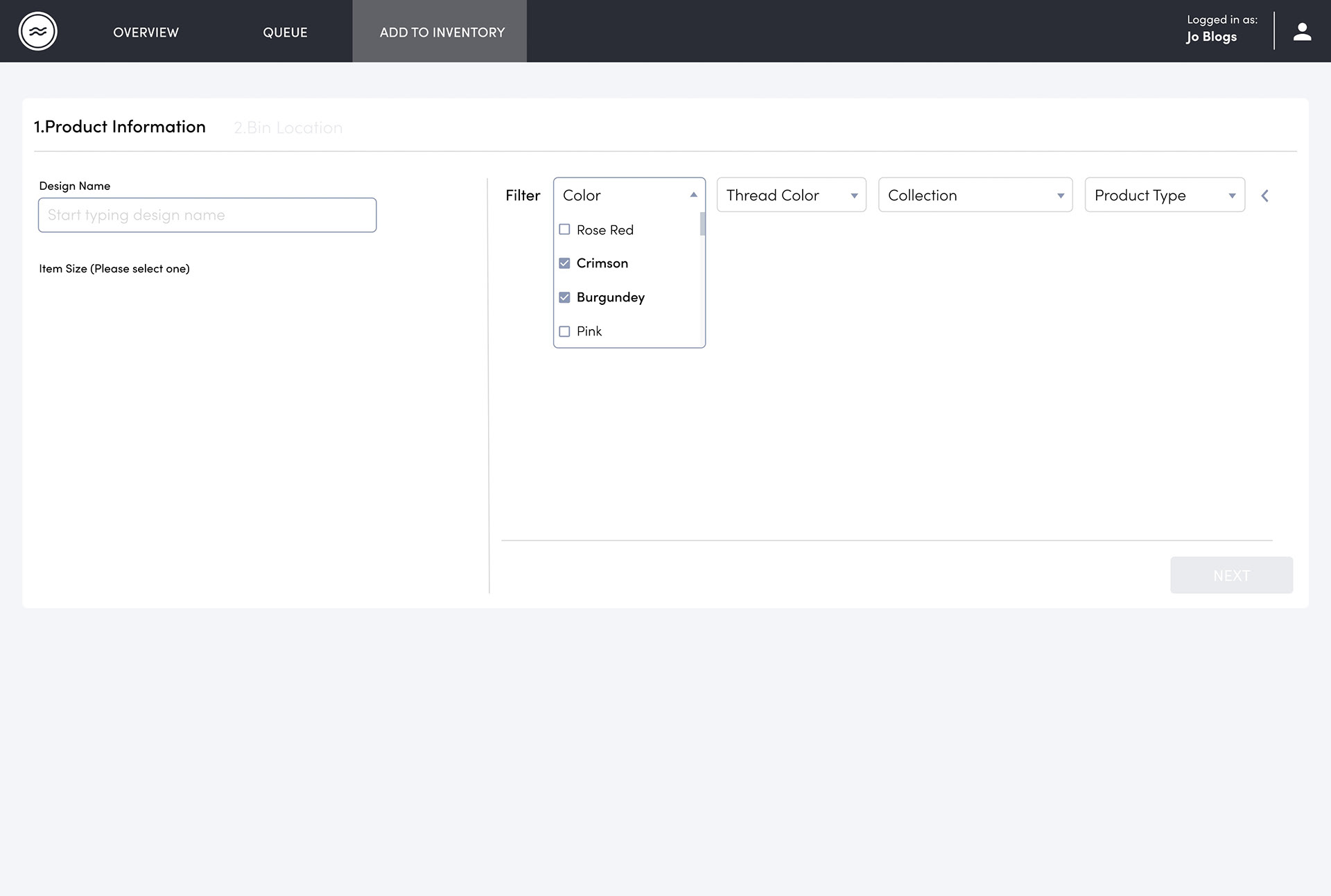Click the NEXT button

tap(1231, 575)
